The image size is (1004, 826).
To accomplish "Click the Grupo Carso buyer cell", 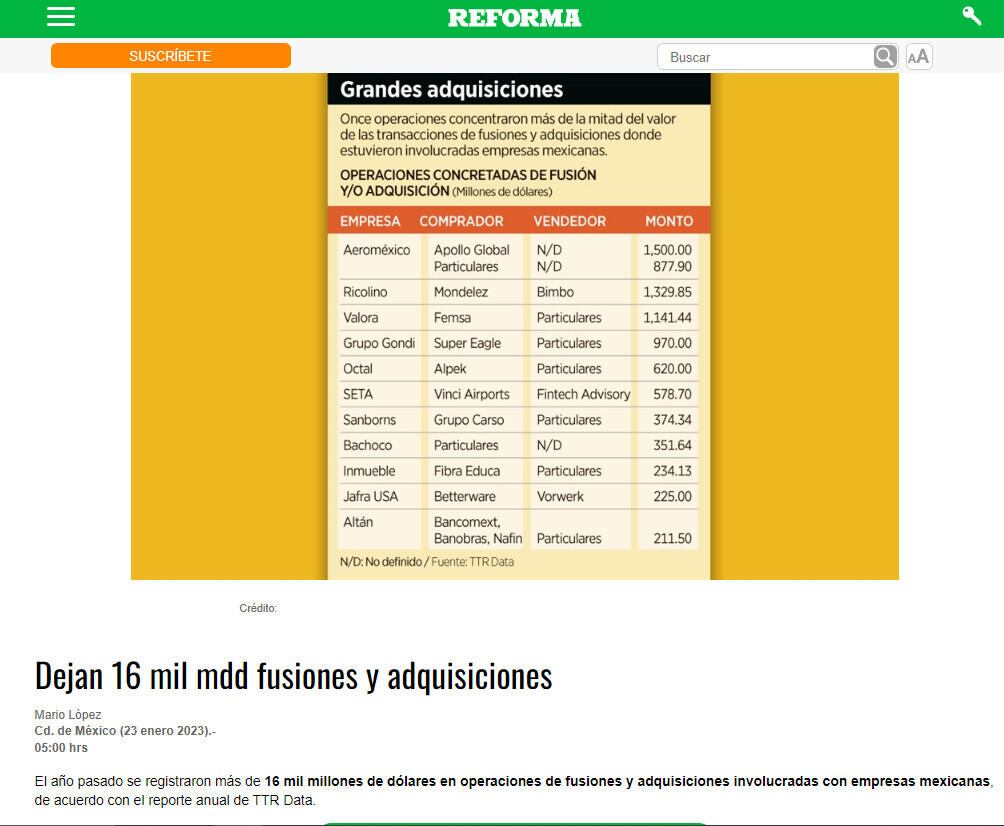I will 468,420.
